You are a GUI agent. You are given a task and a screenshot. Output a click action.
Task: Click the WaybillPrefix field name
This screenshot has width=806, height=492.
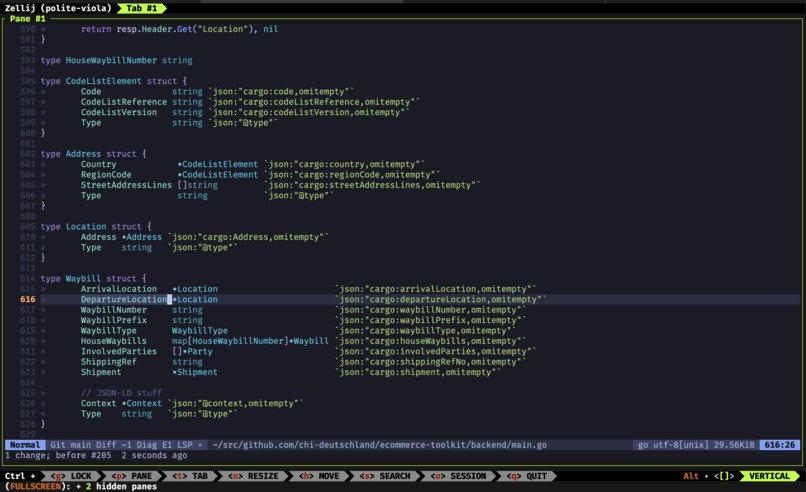(114, 320)
